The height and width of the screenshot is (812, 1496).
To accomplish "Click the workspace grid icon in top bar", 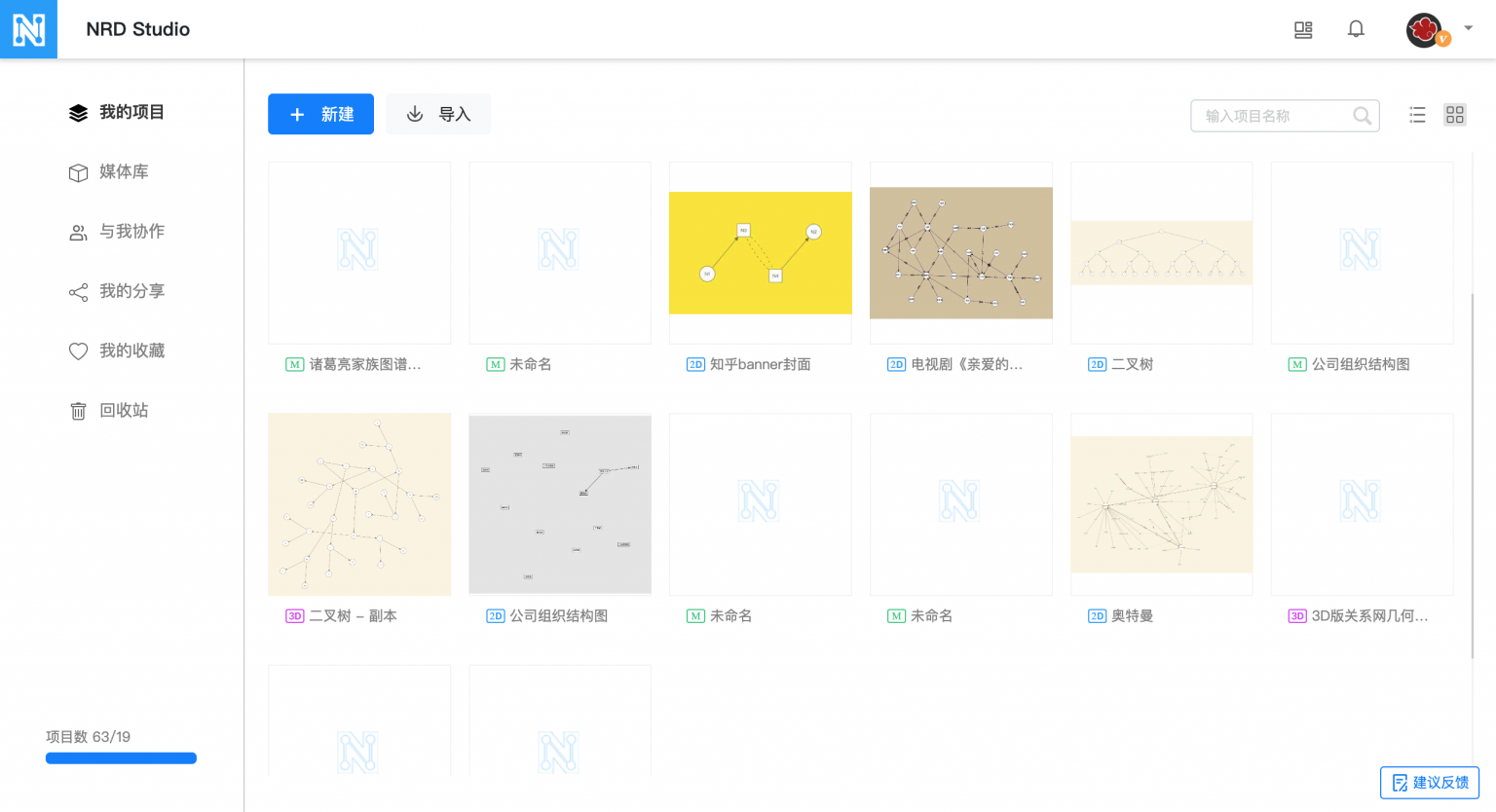I will pos(1303,29).
